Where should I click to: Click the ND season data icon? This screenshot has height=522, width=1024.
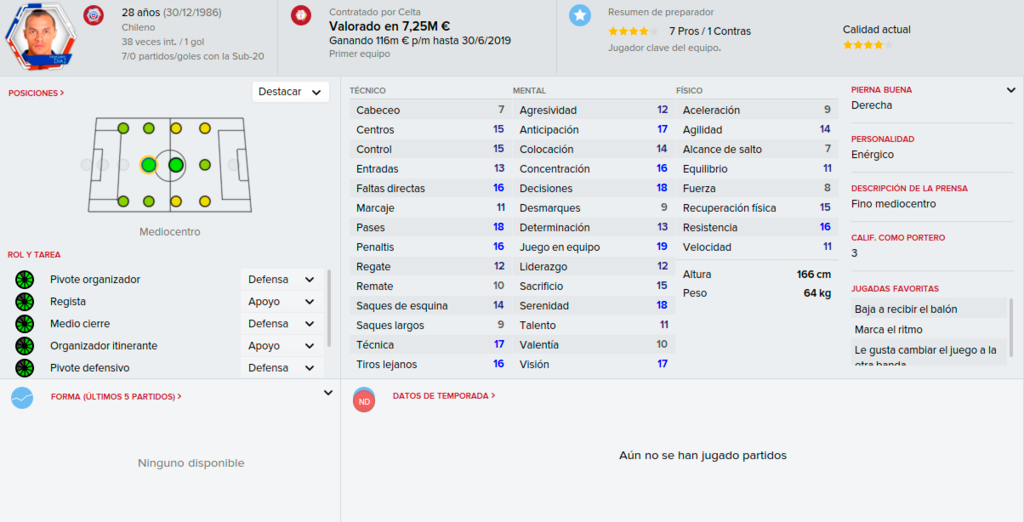pyautogui.click(x=364, y=400)
